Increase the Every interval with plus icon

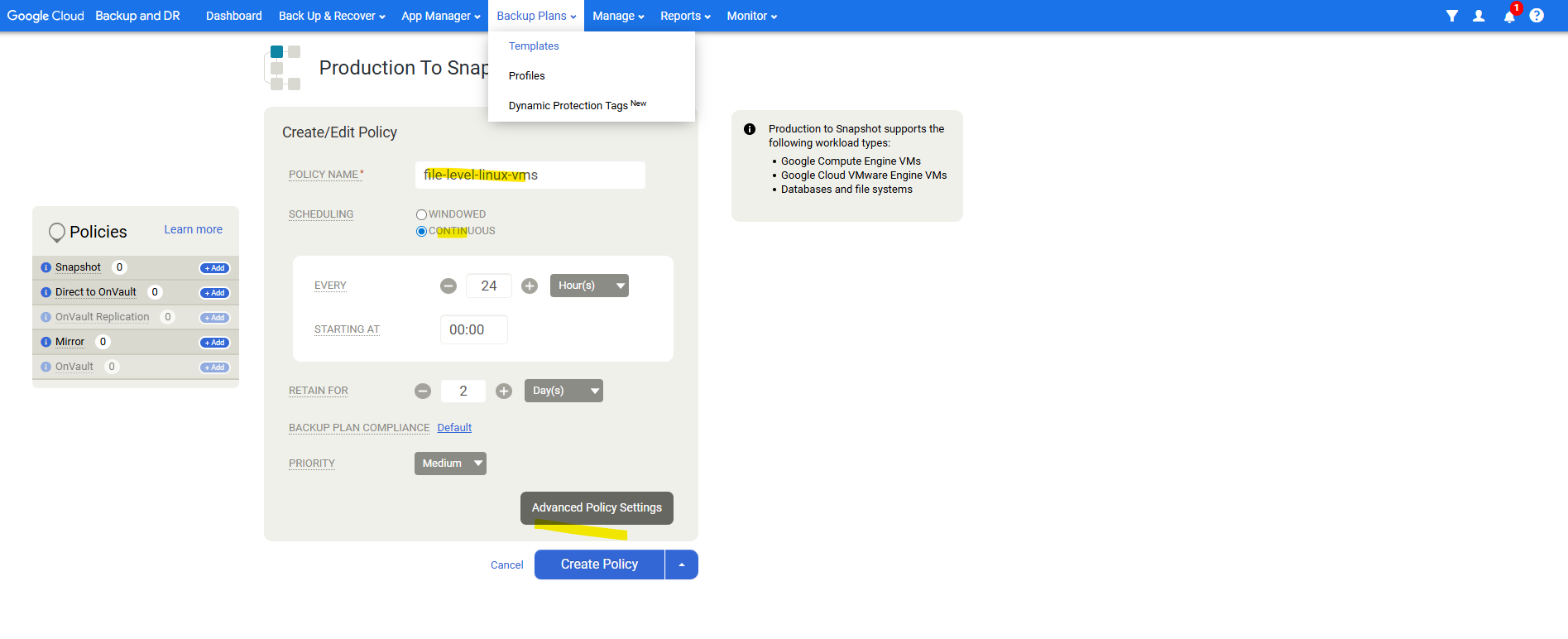530,286
